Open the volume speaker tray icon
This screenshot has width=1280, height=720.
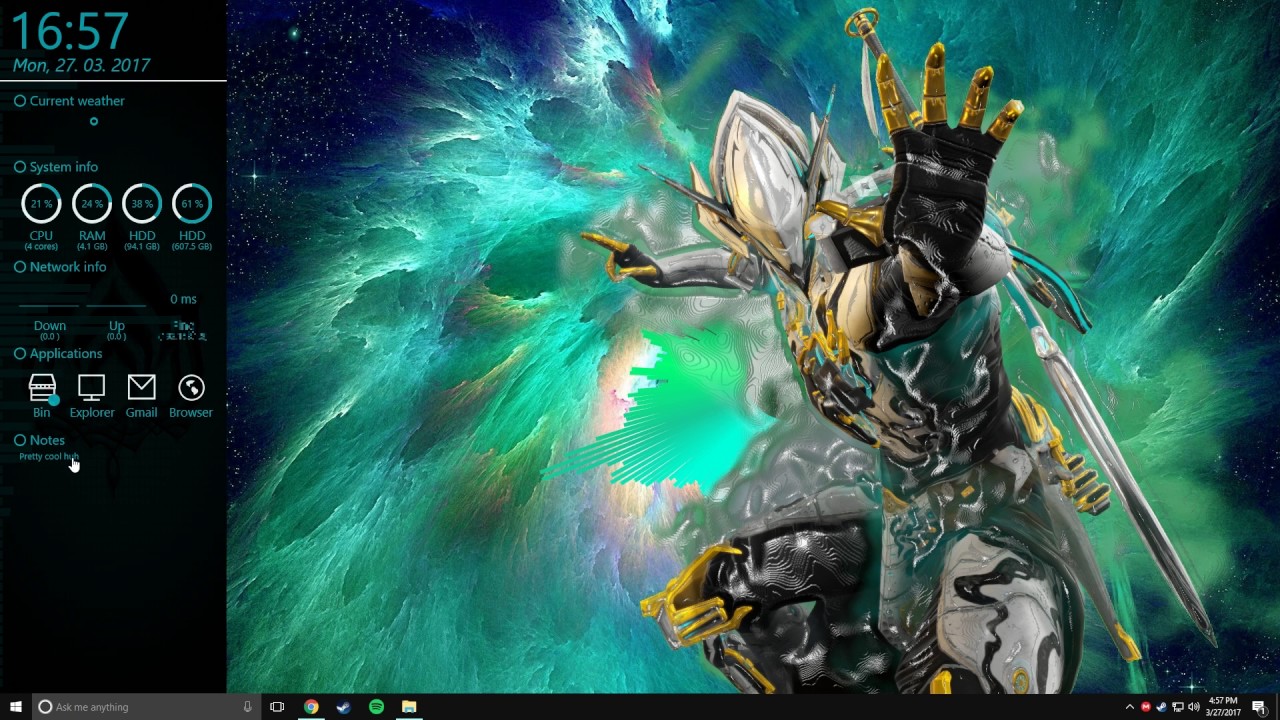(1194, 707)
